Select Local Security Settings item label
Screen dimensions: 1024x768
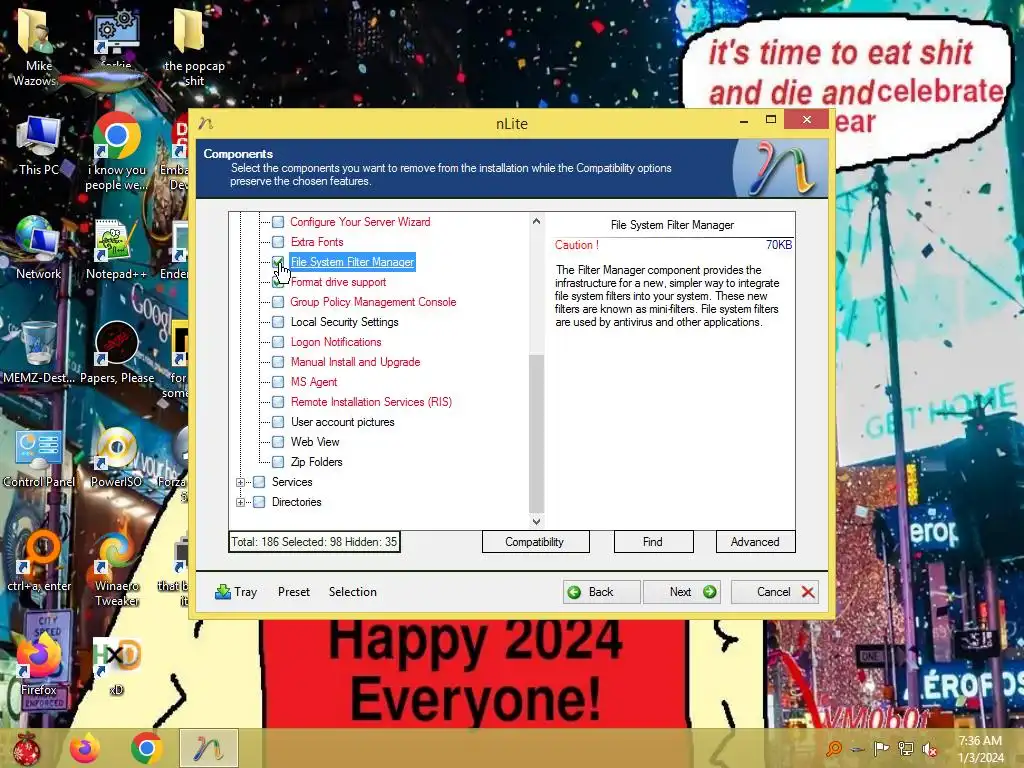tap(344, 322)
